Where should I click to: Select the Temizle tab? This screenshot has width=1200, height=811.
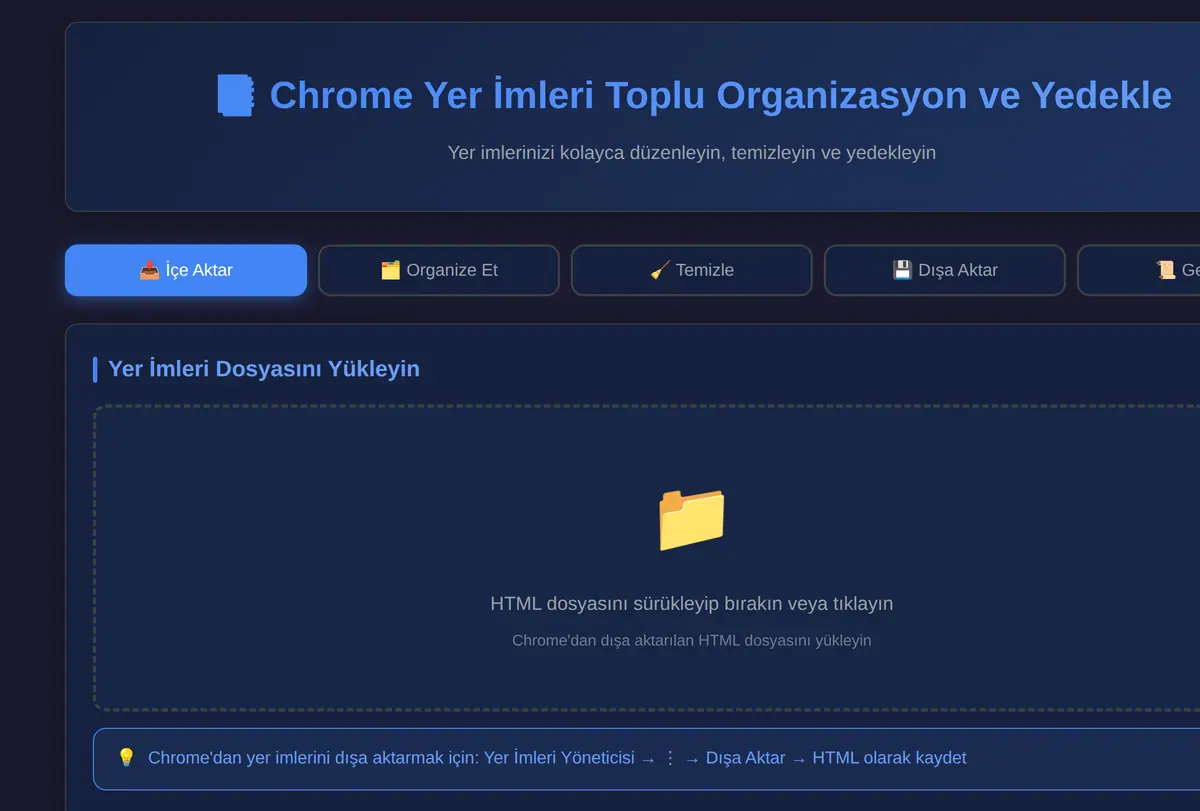coord(692,270)
